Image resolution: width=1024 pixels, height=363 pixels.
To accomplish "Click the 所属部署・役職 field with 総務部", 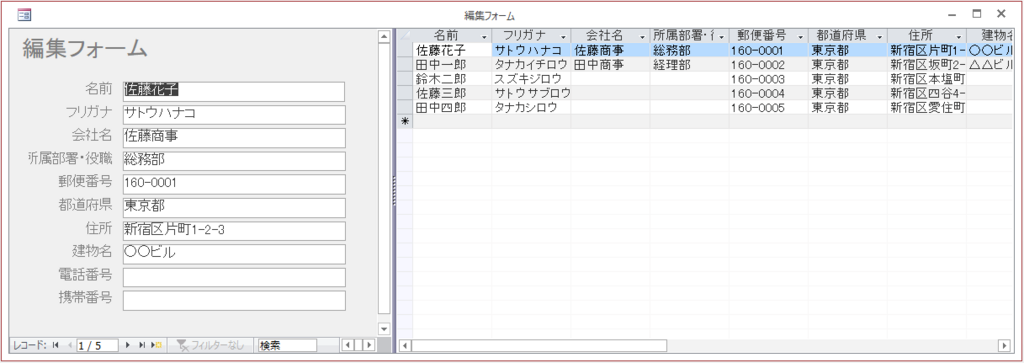I will point(234,161).
